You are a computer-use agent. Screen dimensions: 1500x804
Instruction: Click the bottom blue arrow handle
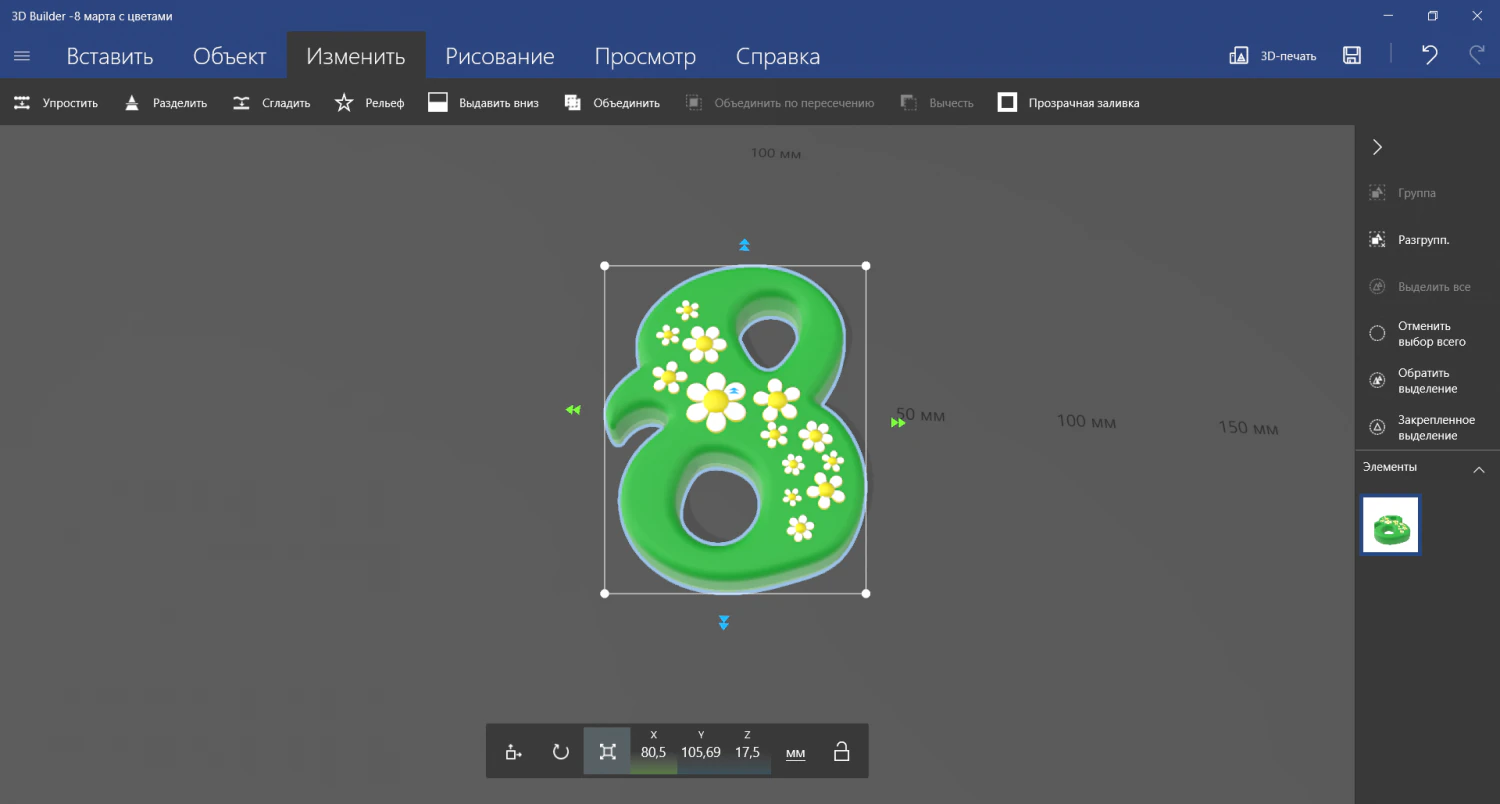[724, 623]
